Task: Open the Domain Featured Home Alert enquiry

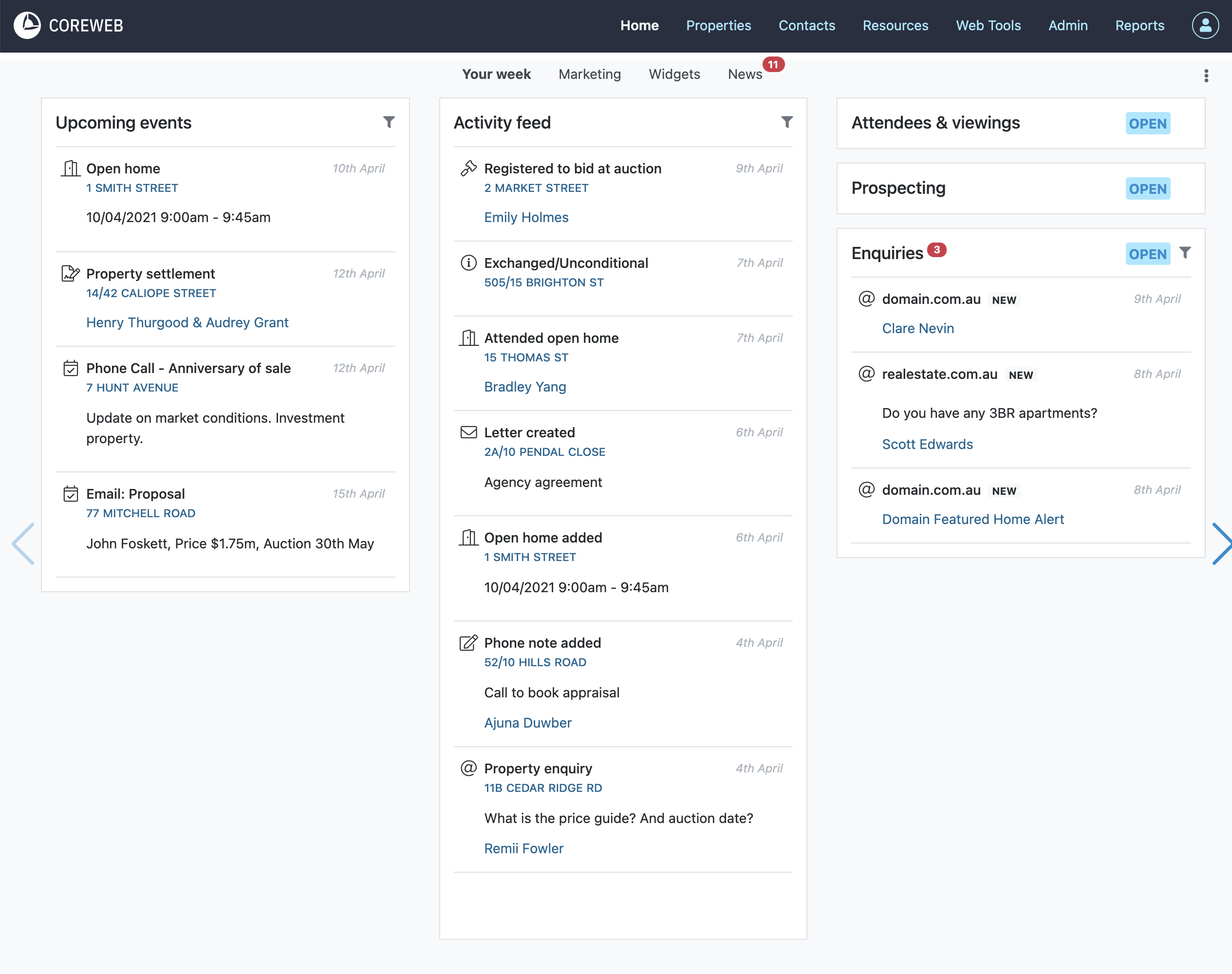Action: (972, 519)
